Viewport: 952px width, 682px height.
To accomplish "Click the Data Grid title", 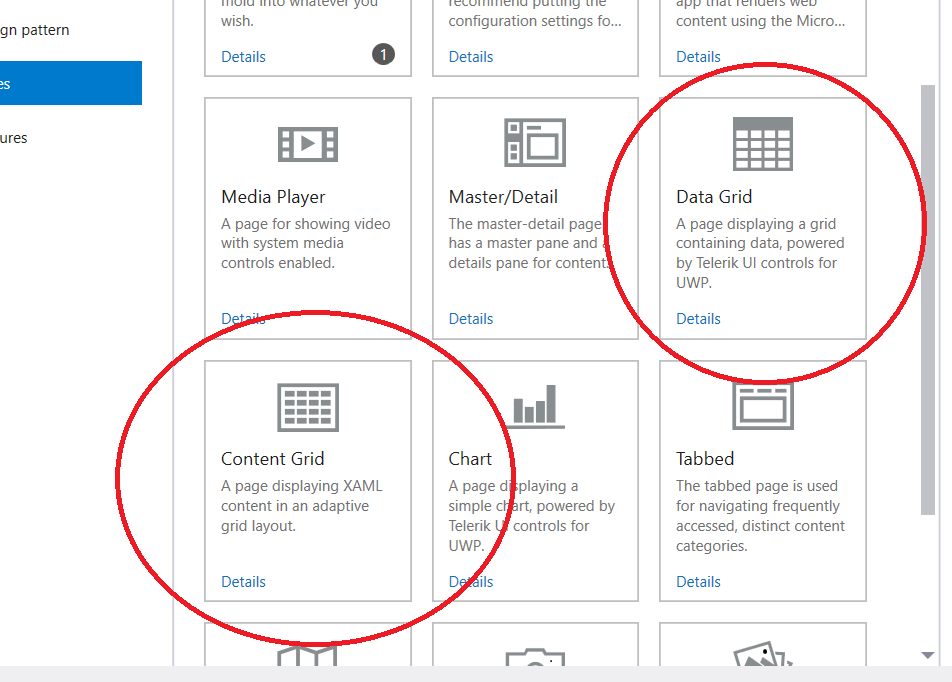I will coord(714,197).
